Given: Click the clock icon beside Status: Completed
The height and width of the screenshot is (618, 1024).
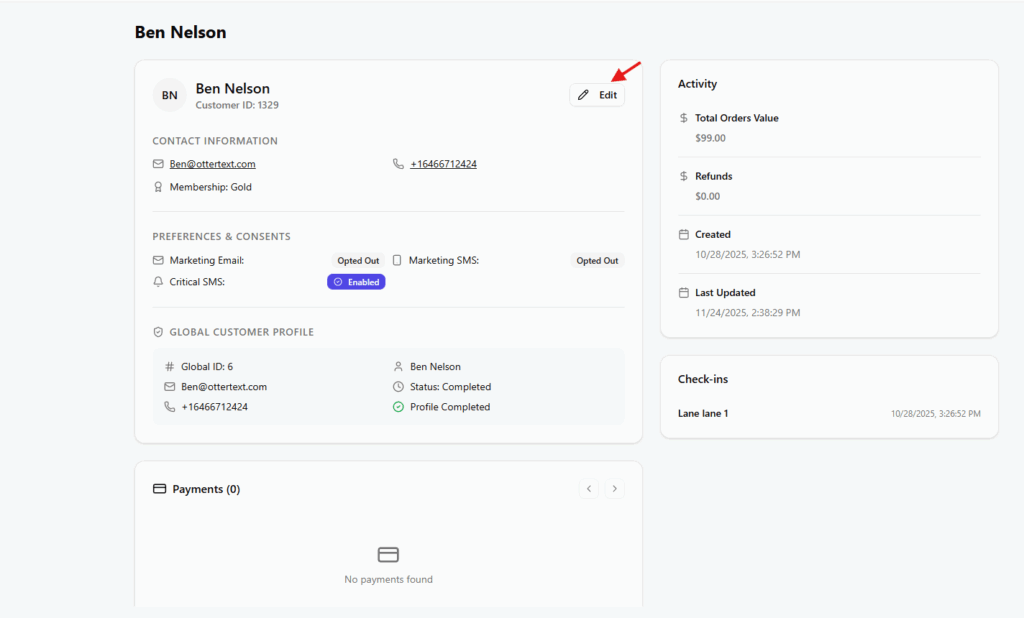Looking at the screenshot, I should click(x=398, y=387).
